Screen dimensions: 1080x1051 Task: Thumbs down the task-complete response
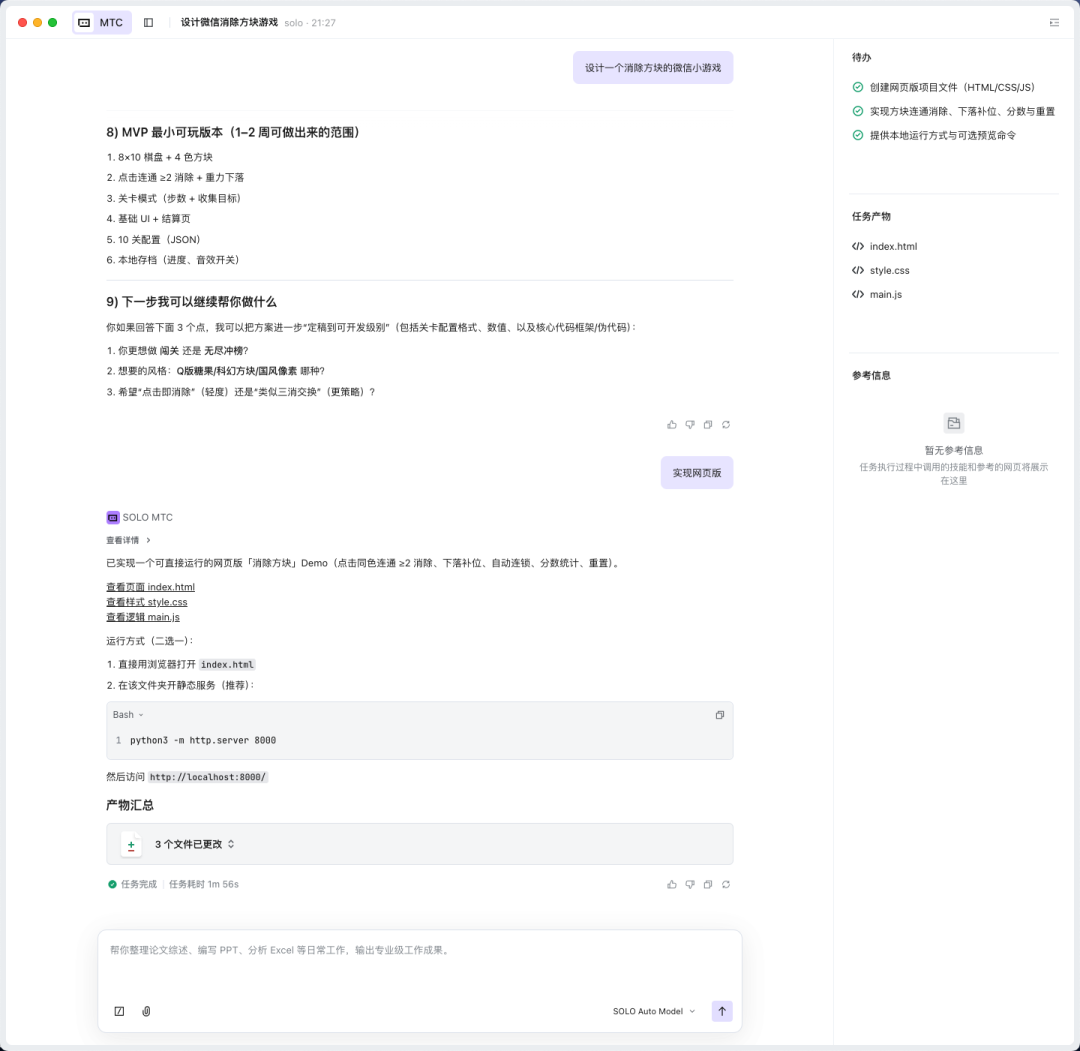(689, 884)
